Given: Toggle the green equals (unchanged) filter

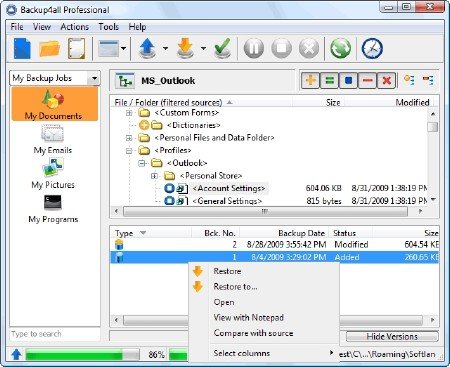Looking at the screenshot, I should click(x=329, y=80).
